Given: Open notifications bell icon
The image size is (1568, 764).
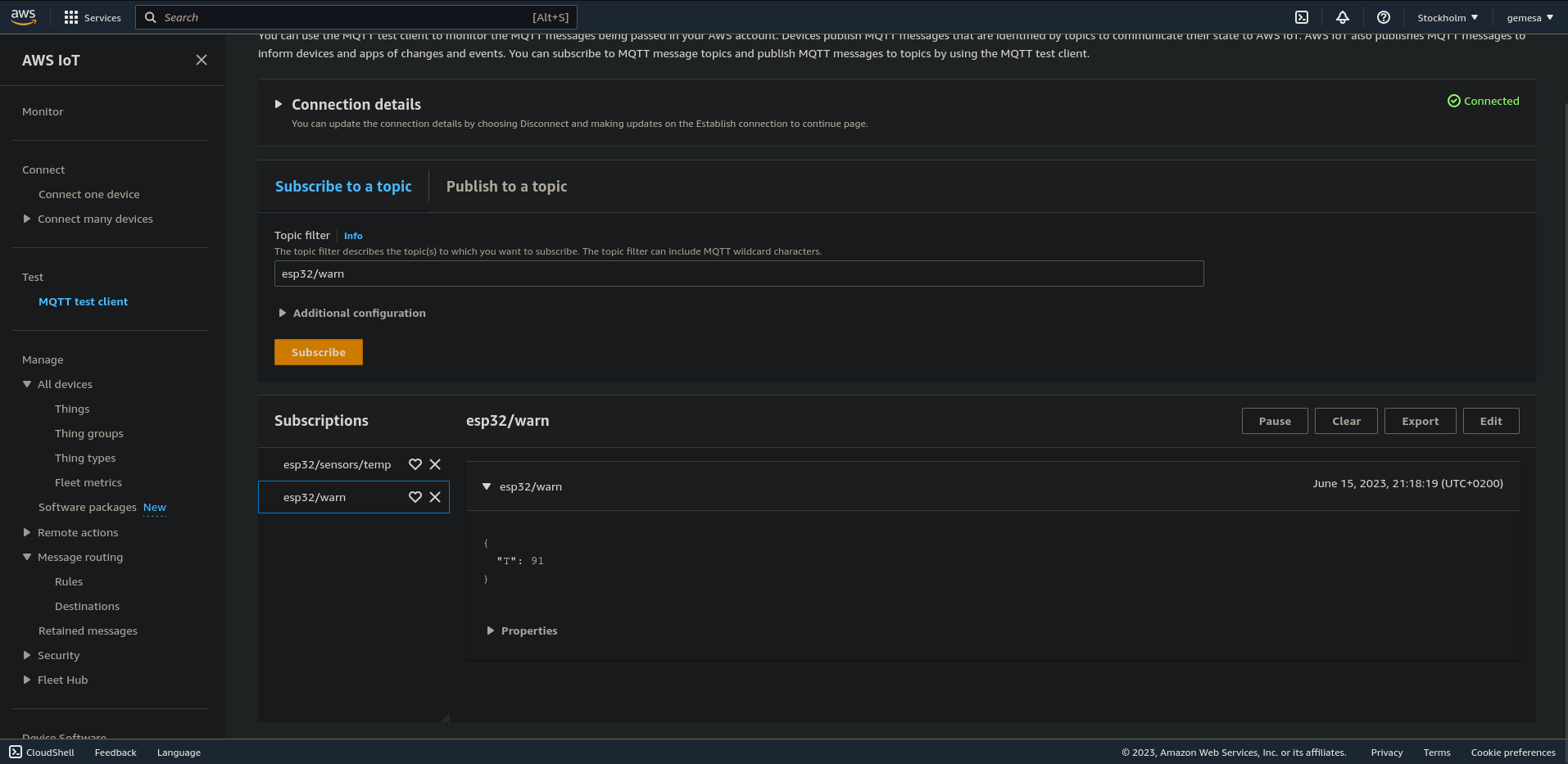Looking at the screenshot, I should click(1343, 17).
